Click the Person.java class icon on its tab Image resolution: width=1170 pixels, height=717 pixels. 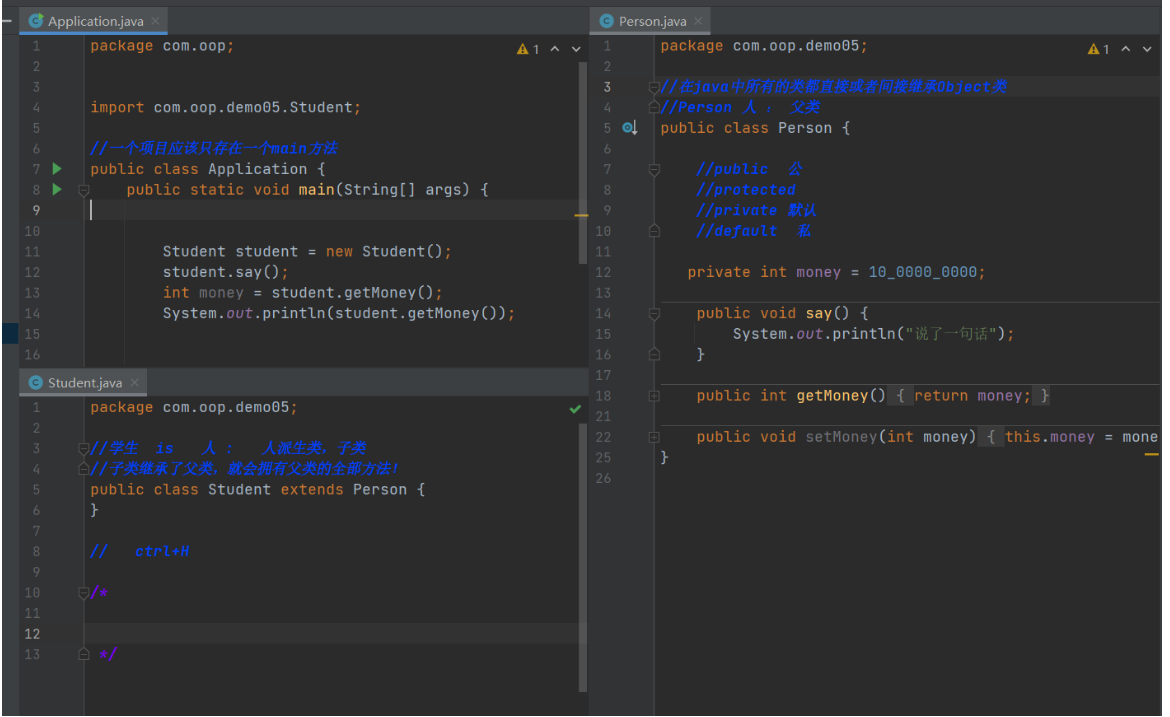tap(607, 21)
